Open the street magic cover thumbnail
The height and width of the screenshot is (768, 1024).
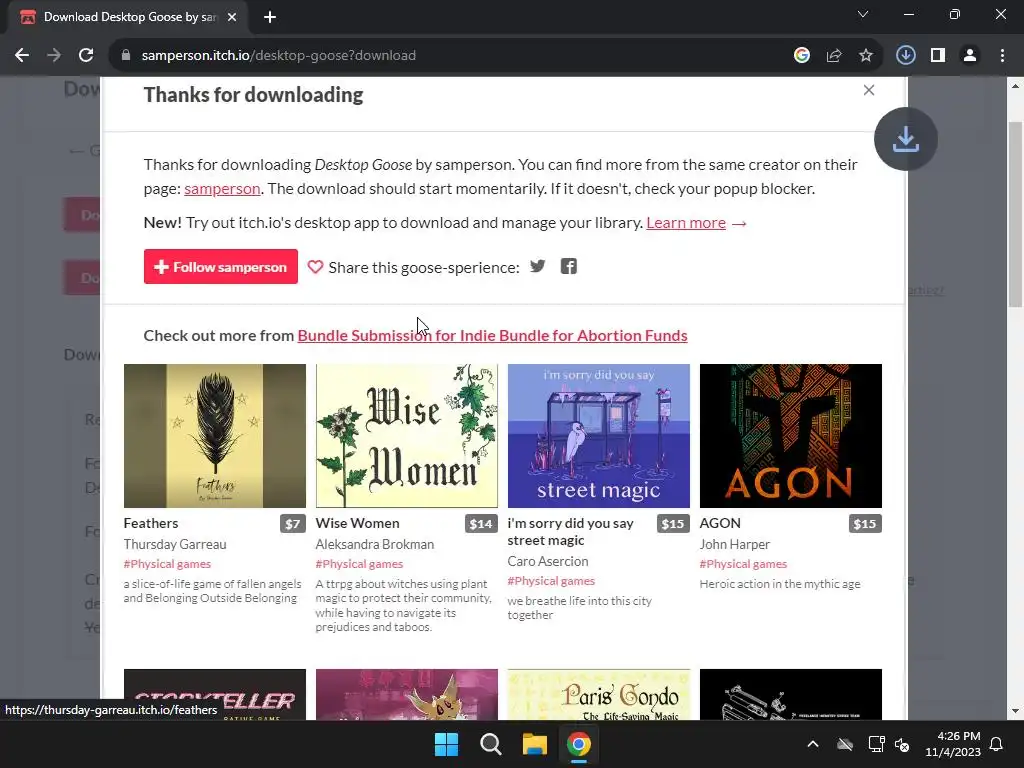[599, 436]
